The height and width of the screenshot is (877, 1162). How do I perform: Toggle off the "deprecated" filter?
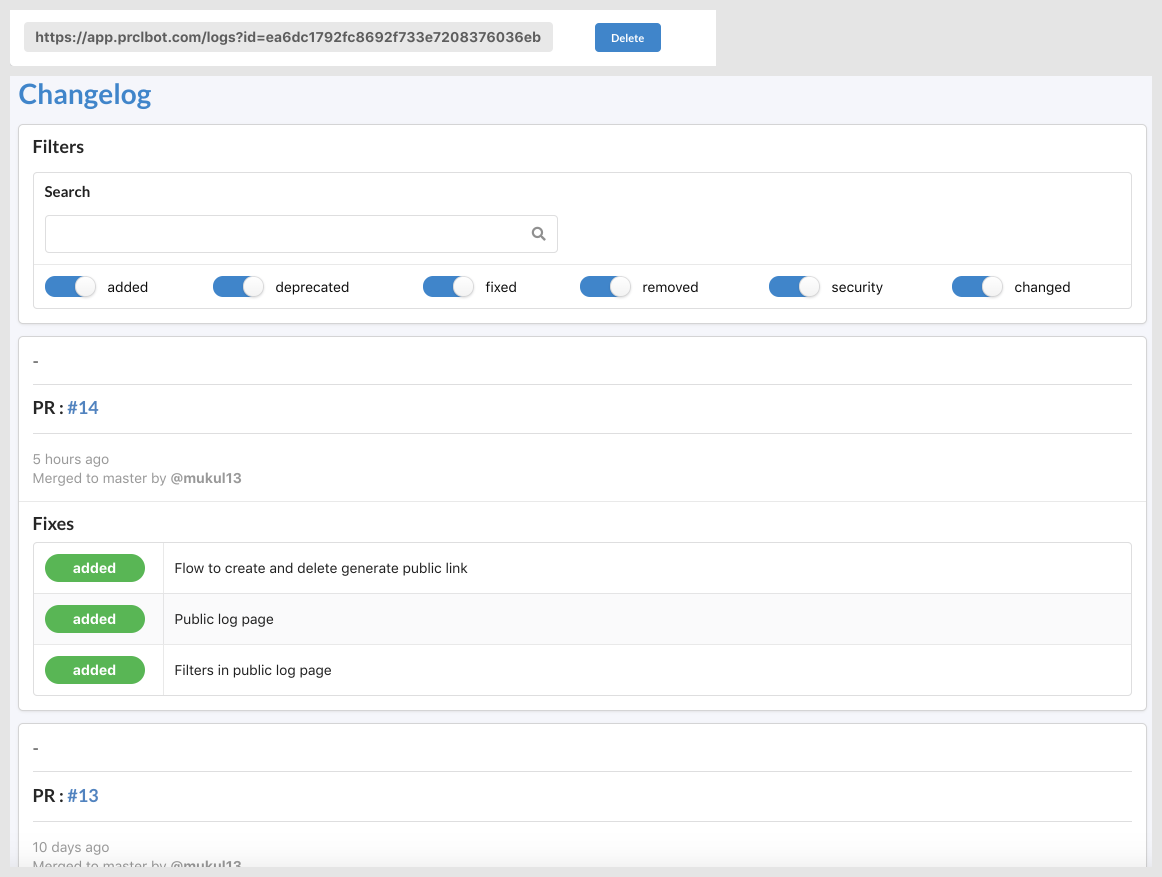pos(238,286)
